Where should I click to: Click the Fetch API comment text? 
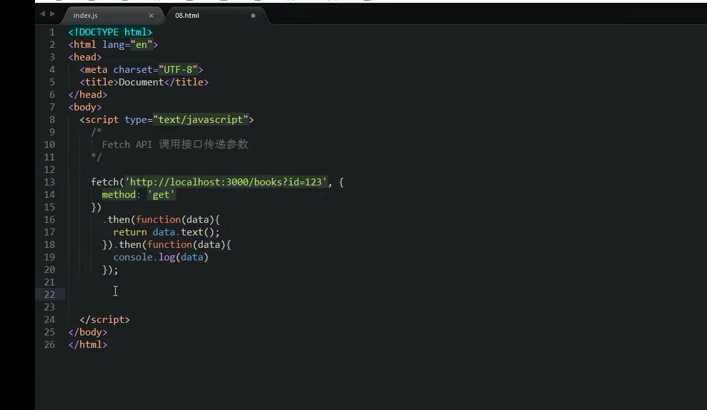coord(175,144)
